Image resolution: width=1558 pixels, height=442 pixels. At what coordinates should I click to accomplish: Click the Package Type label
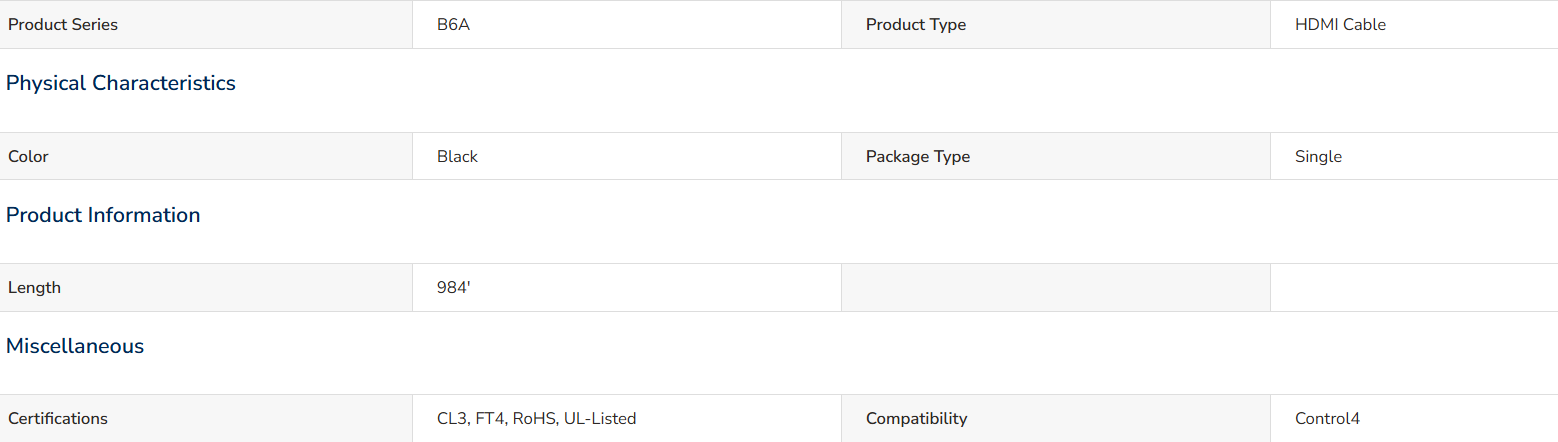(x=918, y=157)
